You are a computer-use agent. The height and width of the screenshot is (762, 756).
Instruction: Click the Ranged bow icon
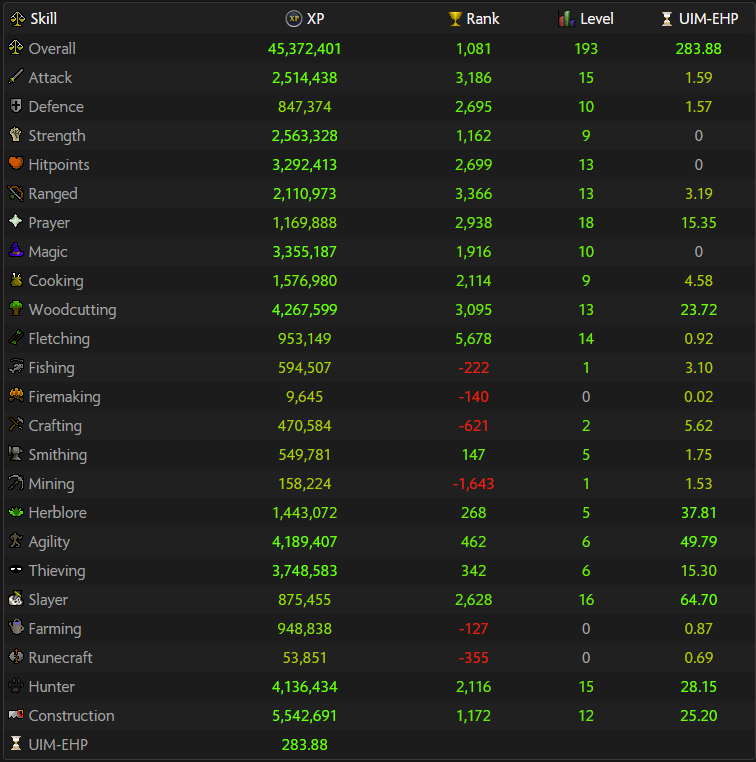[16, 193]
